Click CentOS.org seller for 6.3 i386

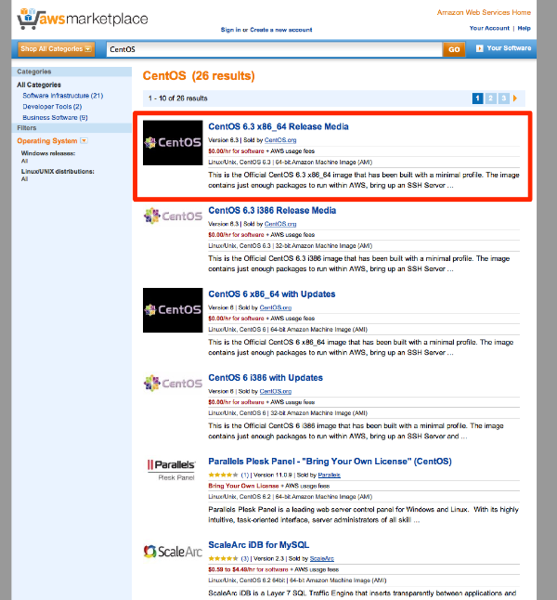(280, 224)
